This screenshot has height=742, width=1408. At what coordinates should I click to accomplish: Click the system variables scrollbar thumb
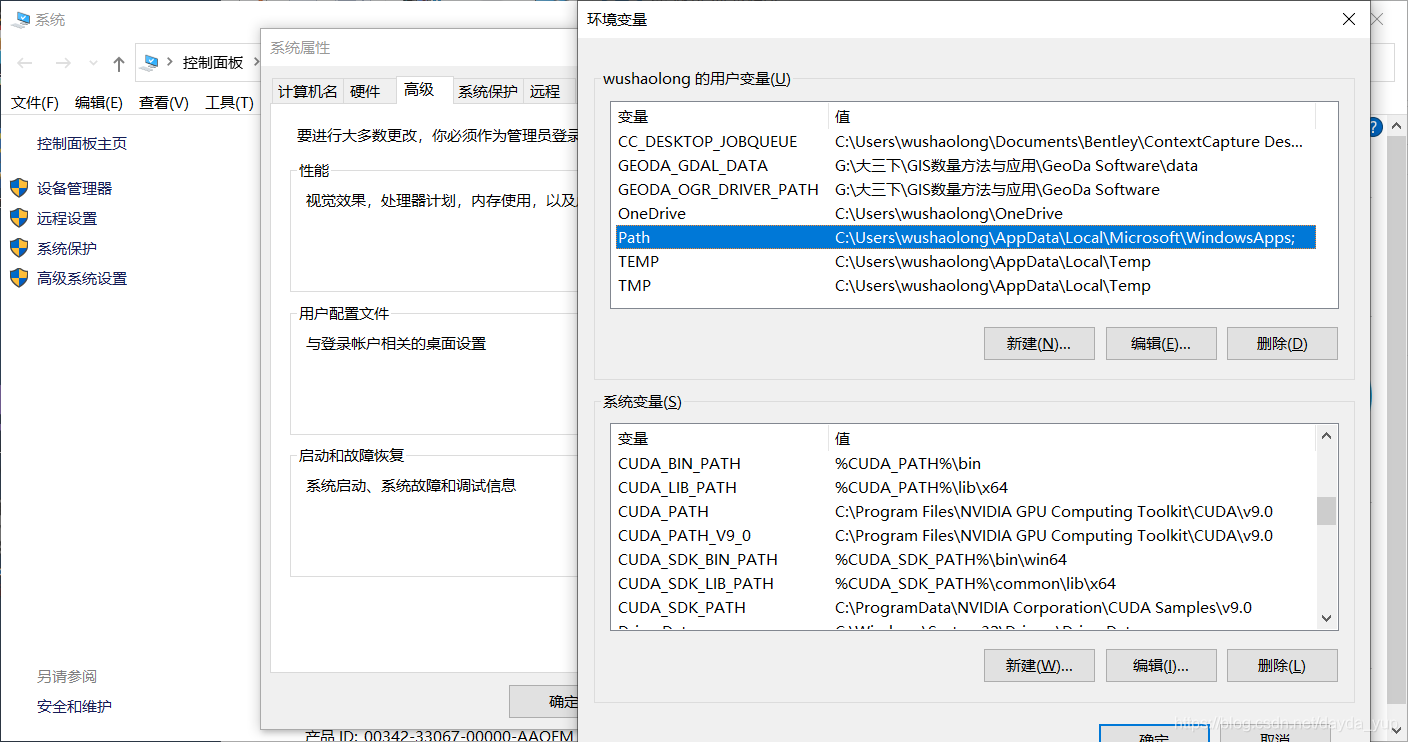coord(1327,511)
